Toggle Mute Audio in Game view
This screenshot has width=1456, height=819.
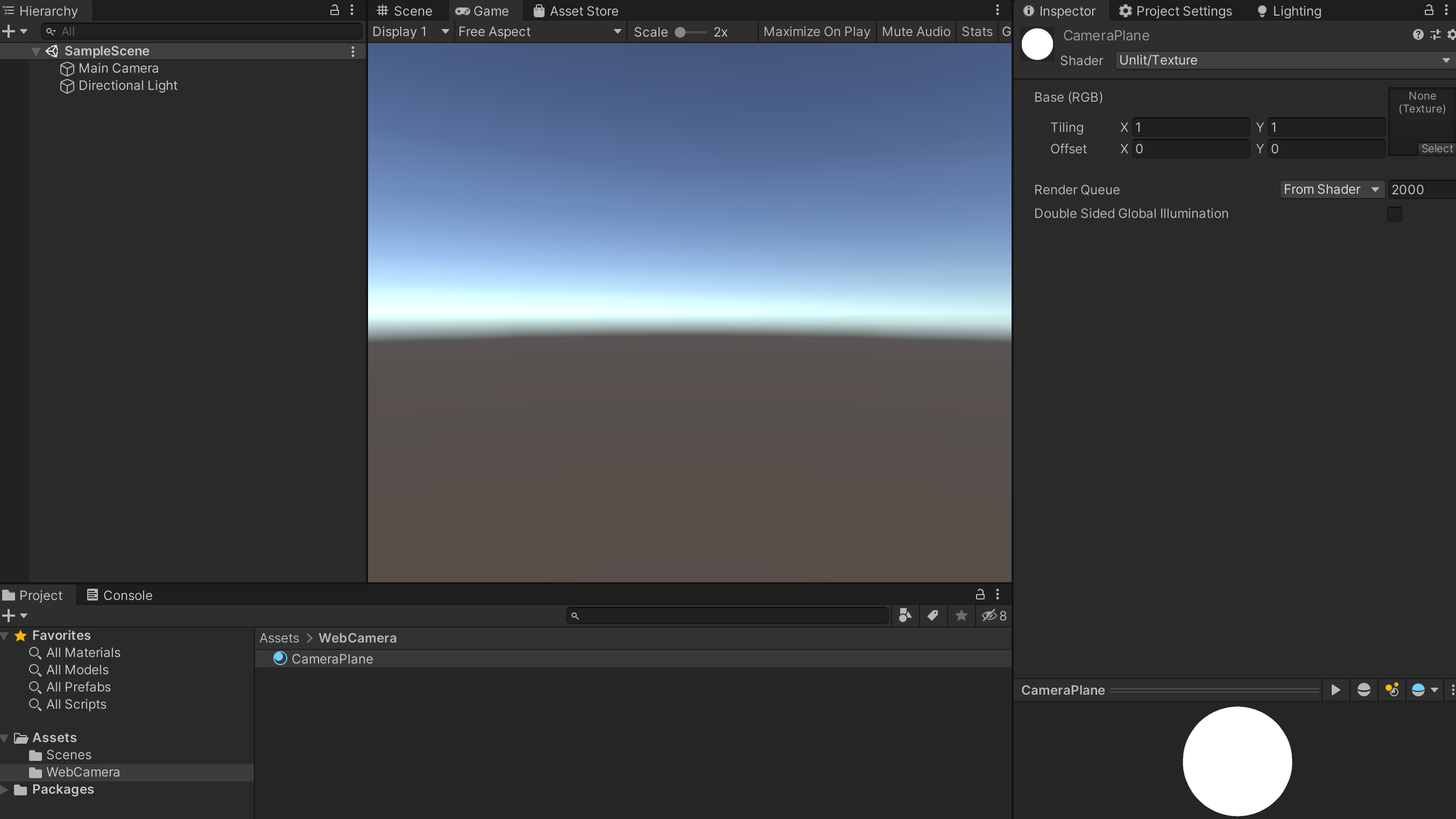pyautogui.click(x=916, y=32)
